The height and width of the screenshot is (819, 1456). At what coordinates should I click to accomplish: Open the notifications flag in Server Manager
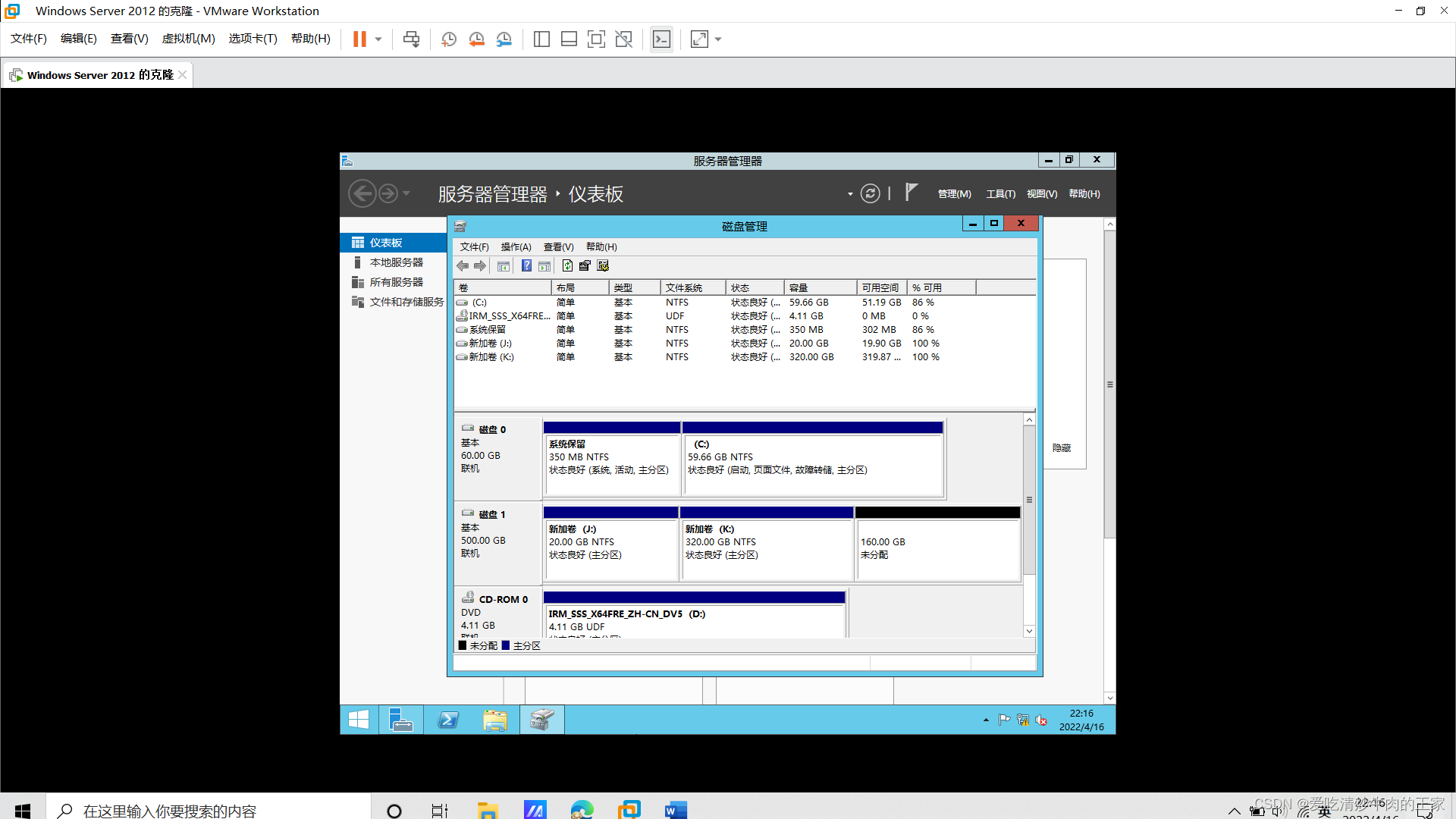912,193
